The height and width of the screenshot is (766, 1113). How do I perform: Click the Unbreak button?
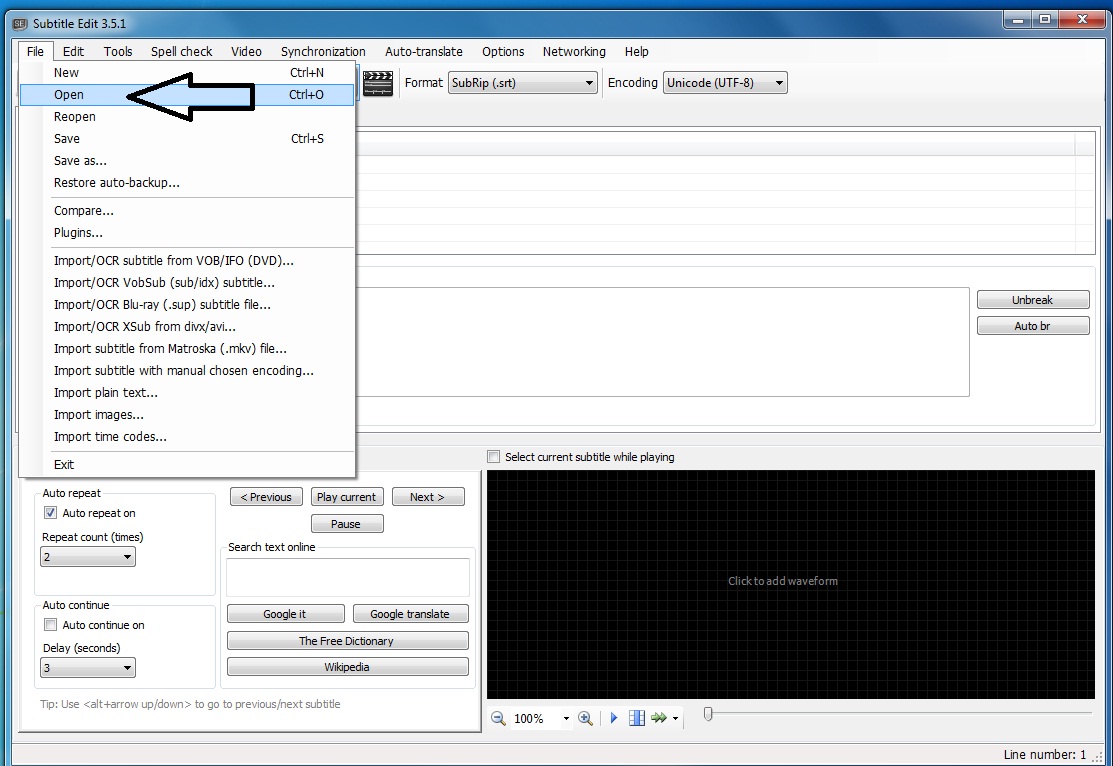tap(1033, 300)
